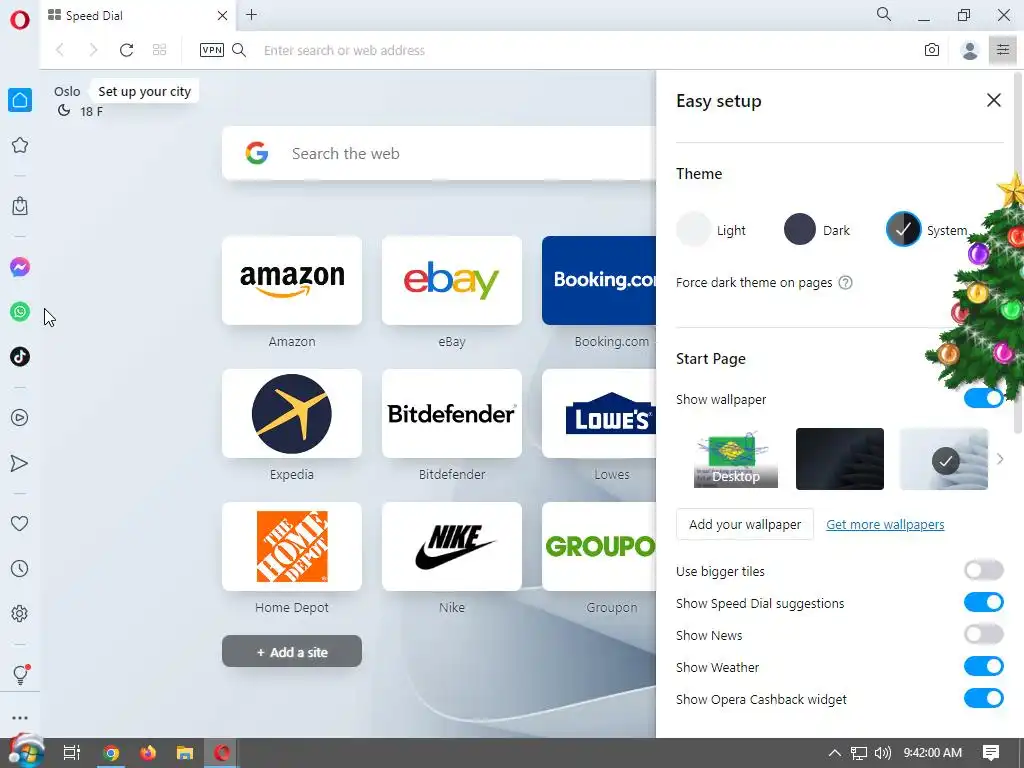Open the Nike speed dial tile
The height and width of the screenshot is (768, 1024).
[452, 547]
